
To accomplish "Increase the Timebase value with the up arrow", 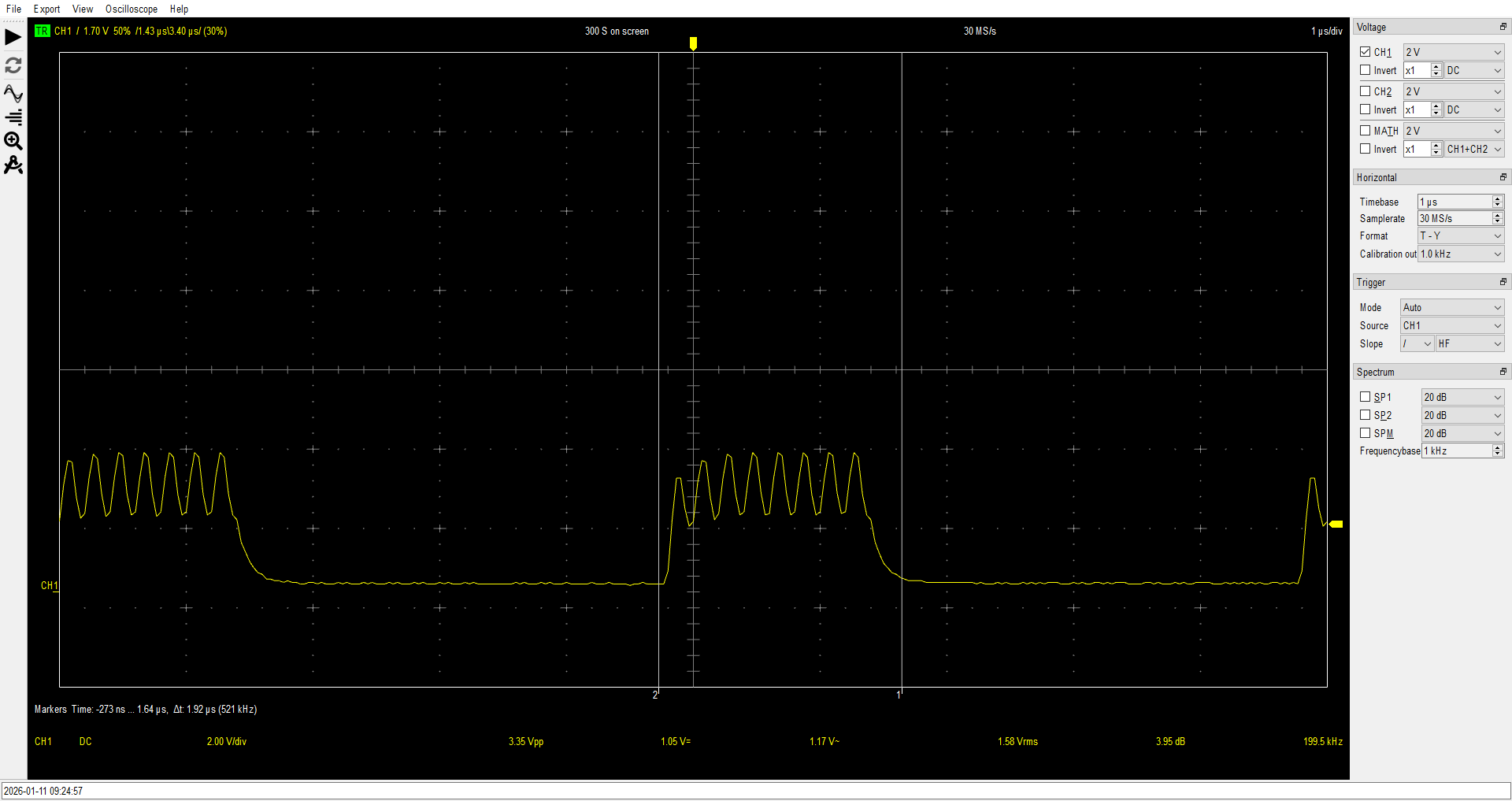I will pos(1498,199).
